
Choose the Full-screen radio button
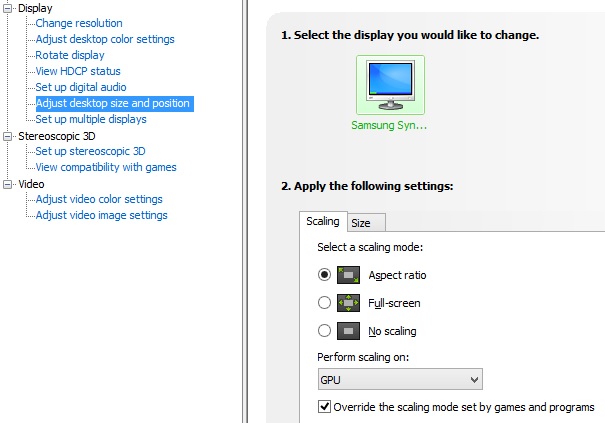pyautogui.click(x=324, y=302)
